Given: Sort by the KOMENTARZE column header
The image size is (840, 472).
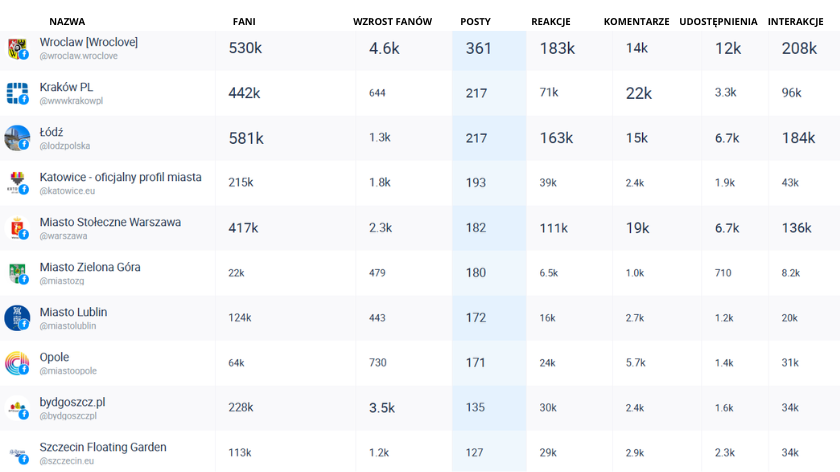Looking at the screenshot, I should click(x=636, y=21).
